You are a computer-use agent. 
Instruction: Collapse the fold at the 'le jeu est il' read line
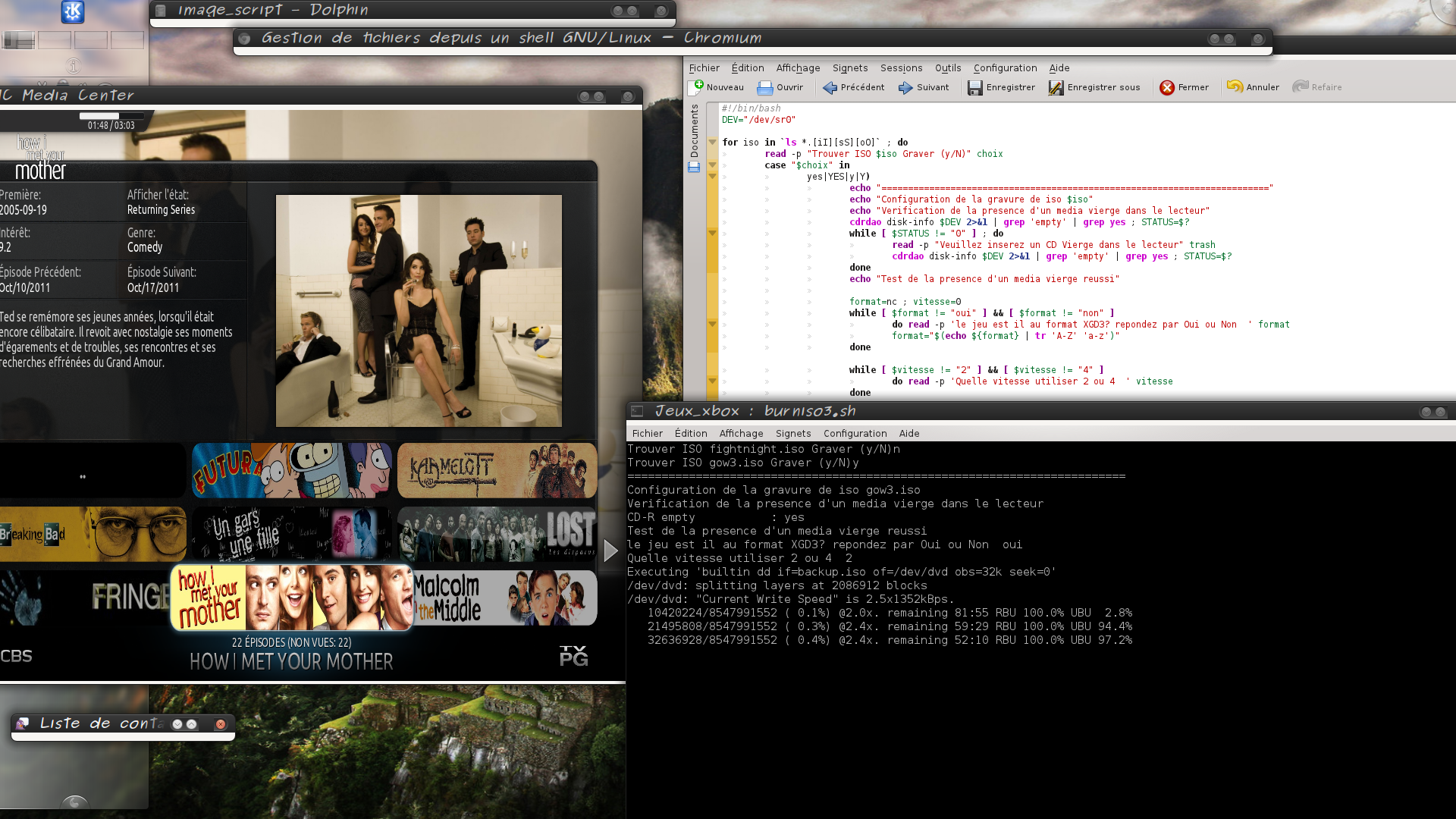pyautogui.click(x=712, y=324)
